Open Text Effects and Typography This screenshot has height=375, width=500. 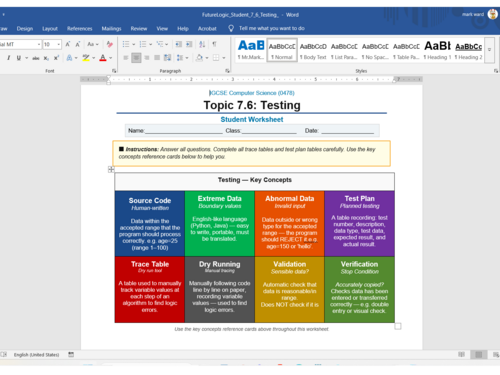tap(69, 58)
